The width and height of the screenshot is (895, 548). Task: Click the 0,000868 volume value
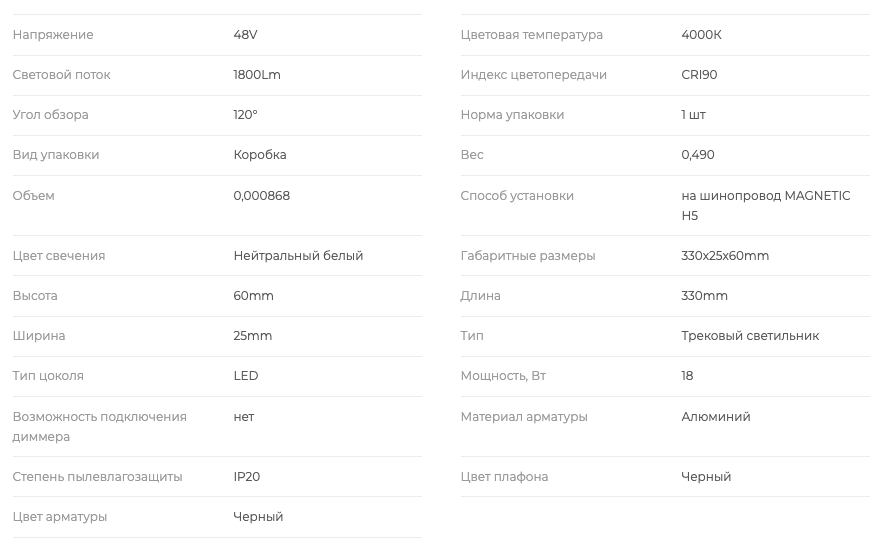[261, 196]
